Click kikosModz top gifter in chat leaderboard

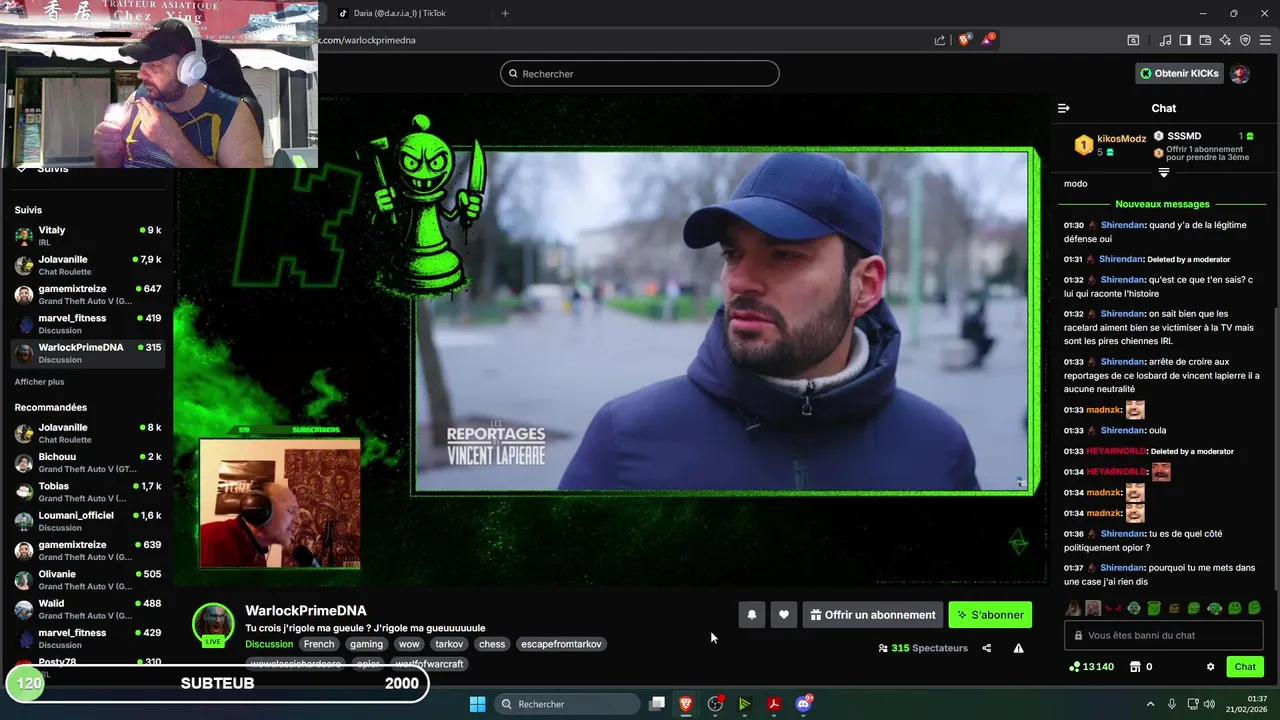[x=1110, y=144]
